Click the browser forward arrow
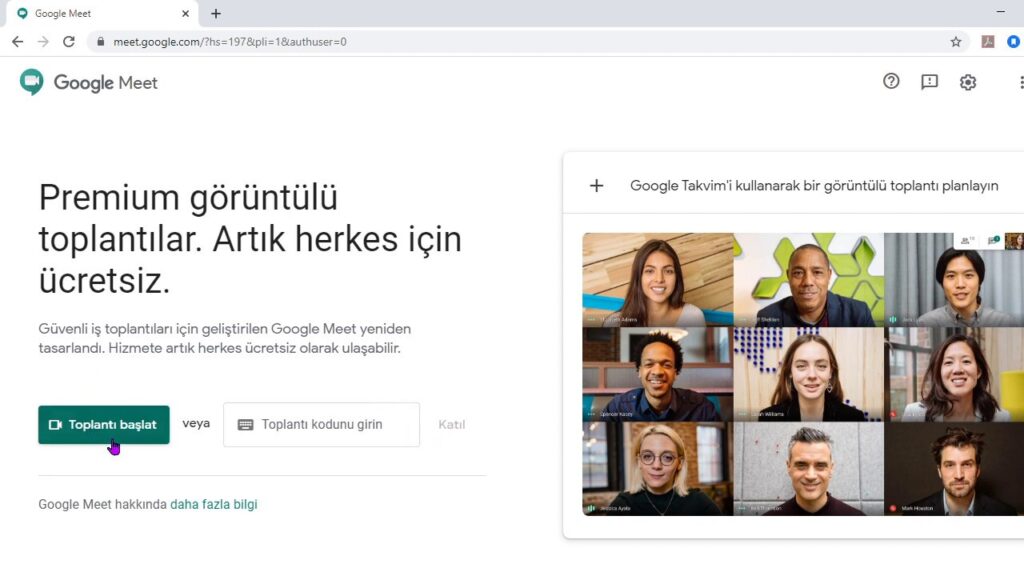 [x=43, y=42]
